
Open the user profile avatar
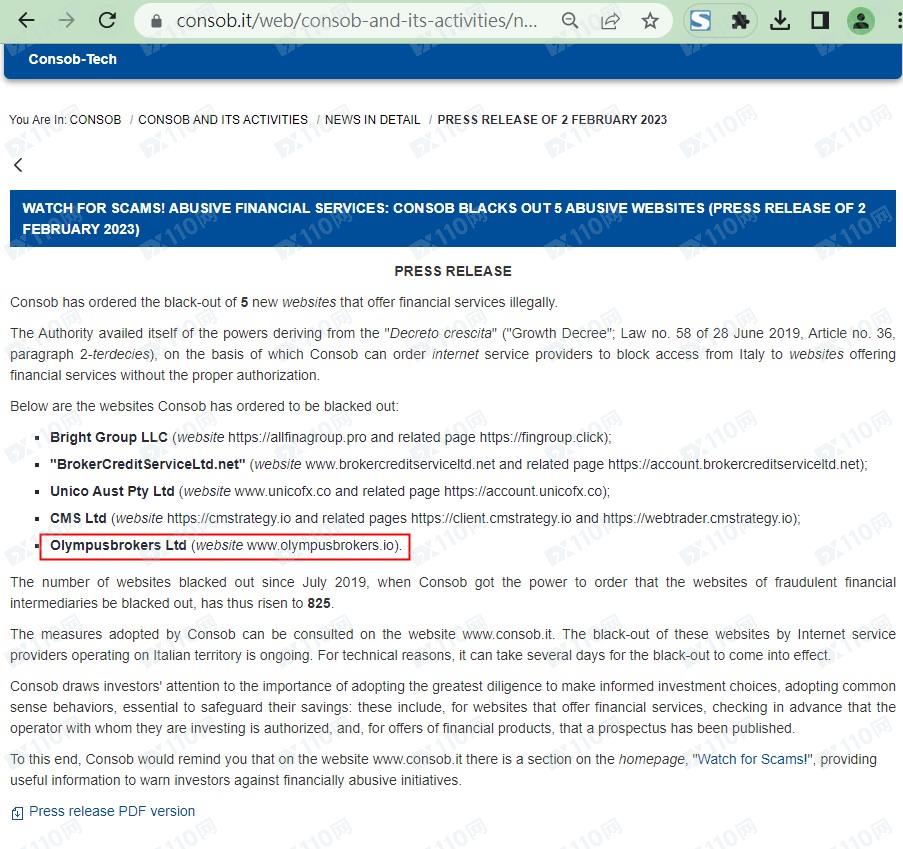(x=860, y=21)
